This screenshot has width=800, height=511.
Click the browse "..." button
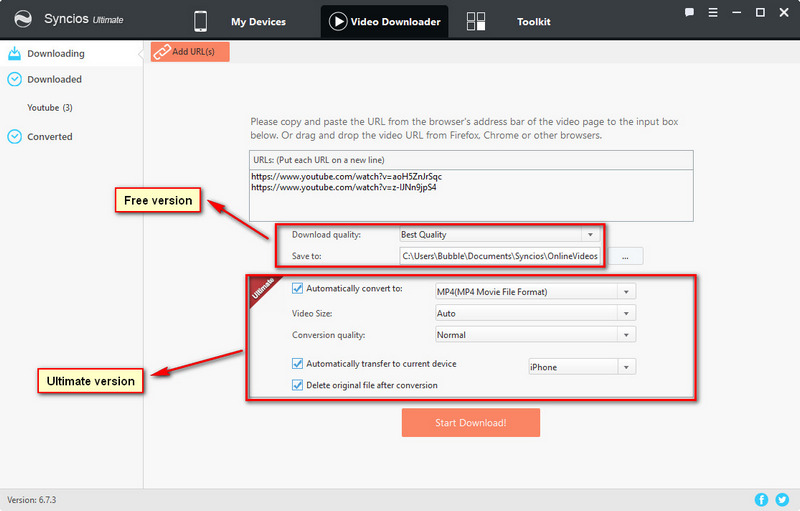tap(626, 256)
